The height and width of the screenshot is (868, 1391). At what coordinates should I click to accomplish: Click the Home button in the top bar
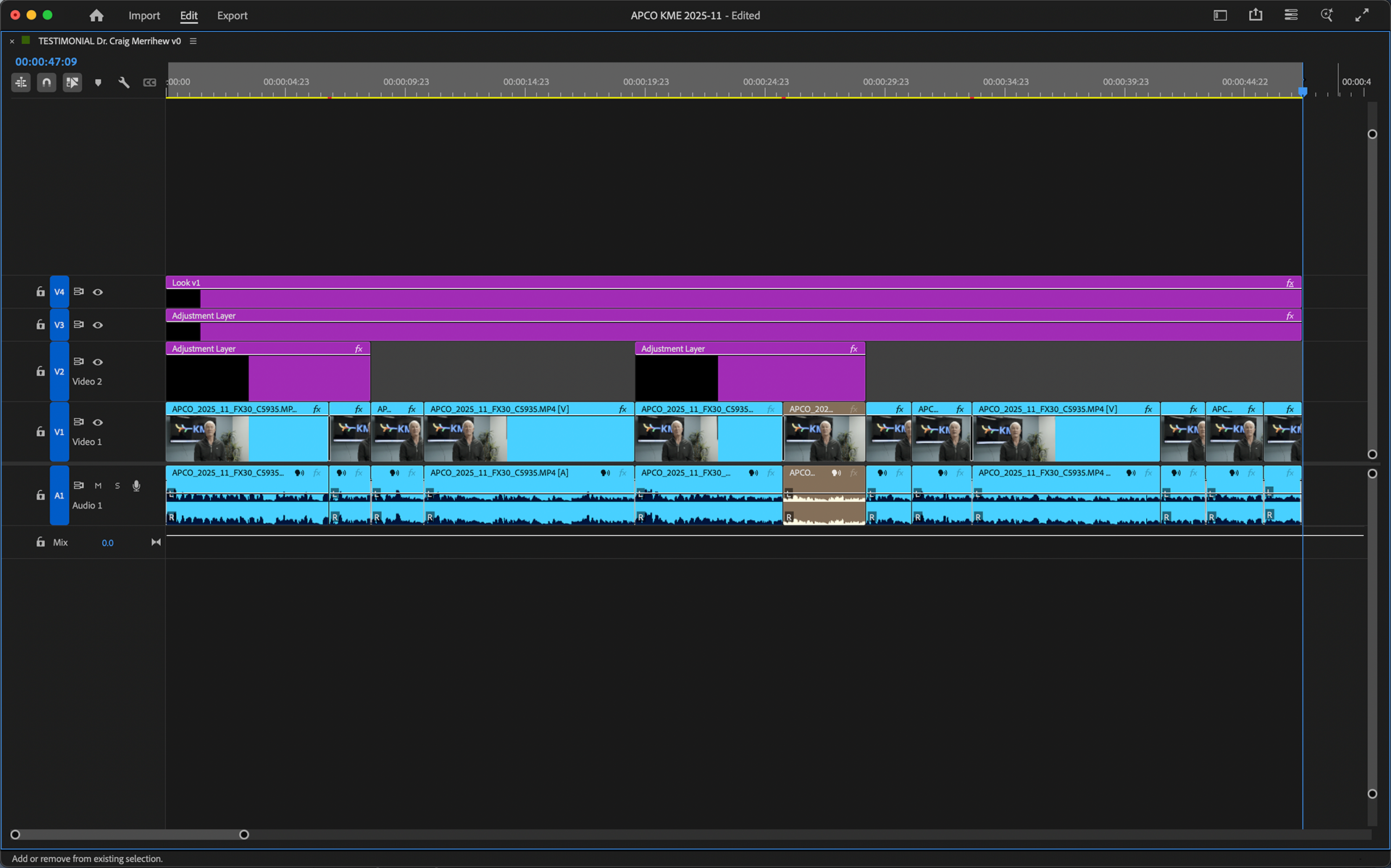[96, 15]
